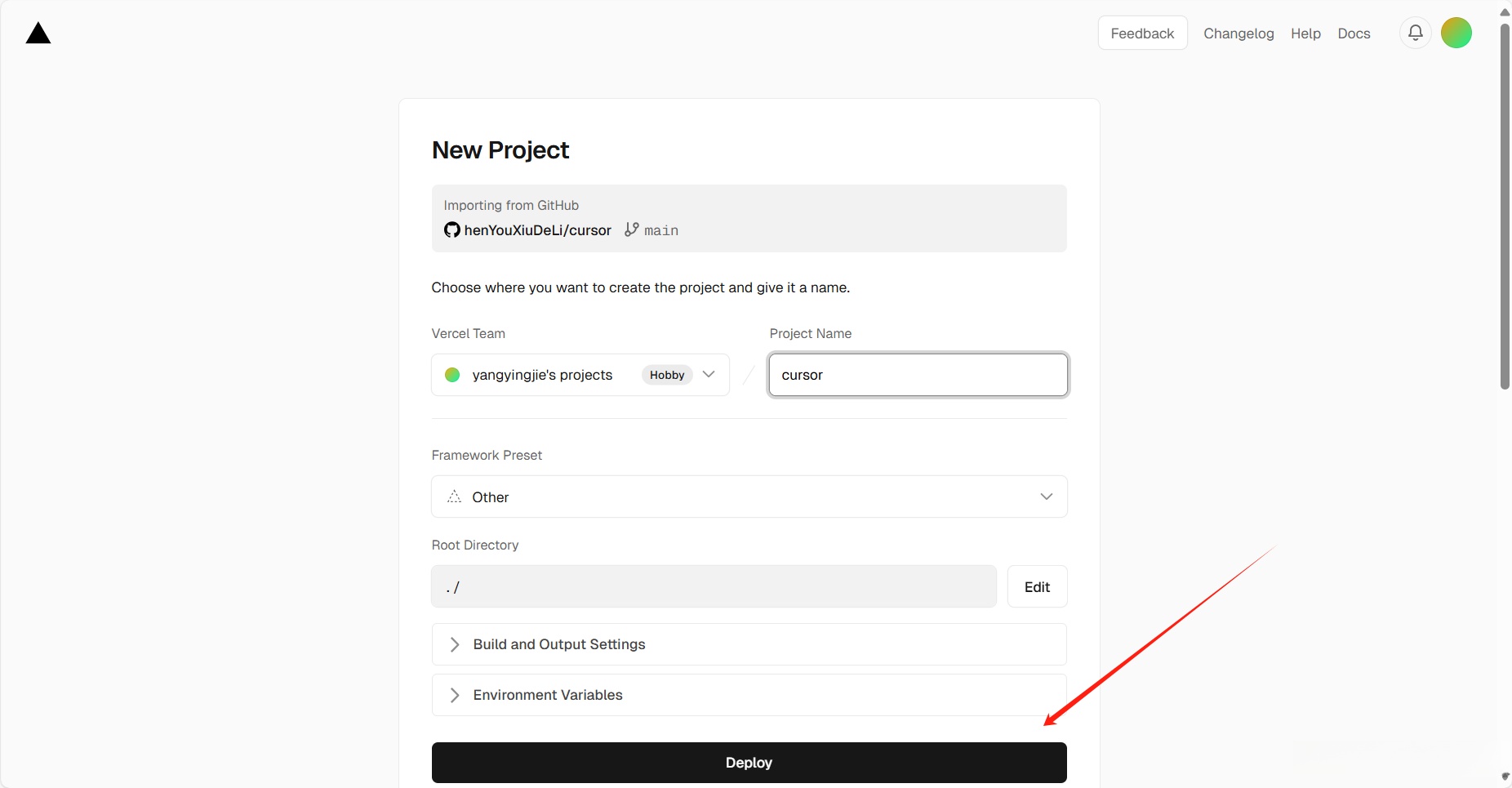Focus the Project Name input field

[x=918, y=375]
